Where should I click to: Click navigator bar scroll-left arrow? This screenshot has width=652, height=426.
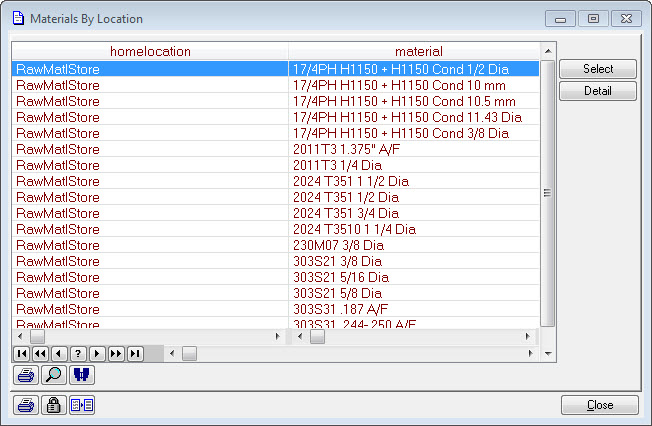(172, 354)
